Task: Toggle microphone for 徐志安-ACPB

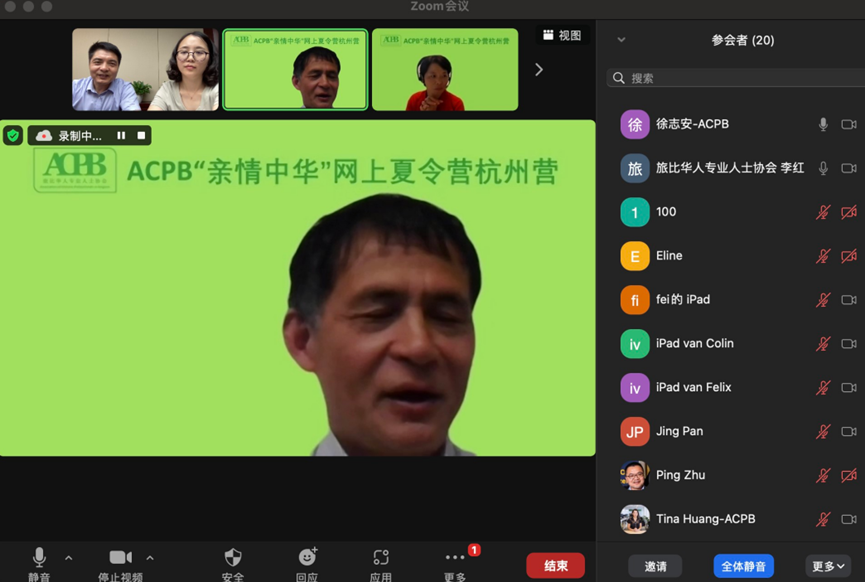Action: (823, 124)
